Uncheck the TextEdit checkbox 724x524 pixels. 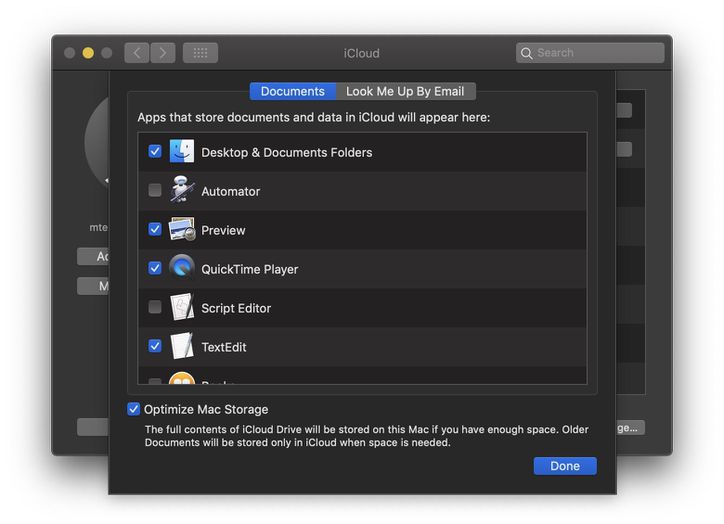(x=155, y=346)
